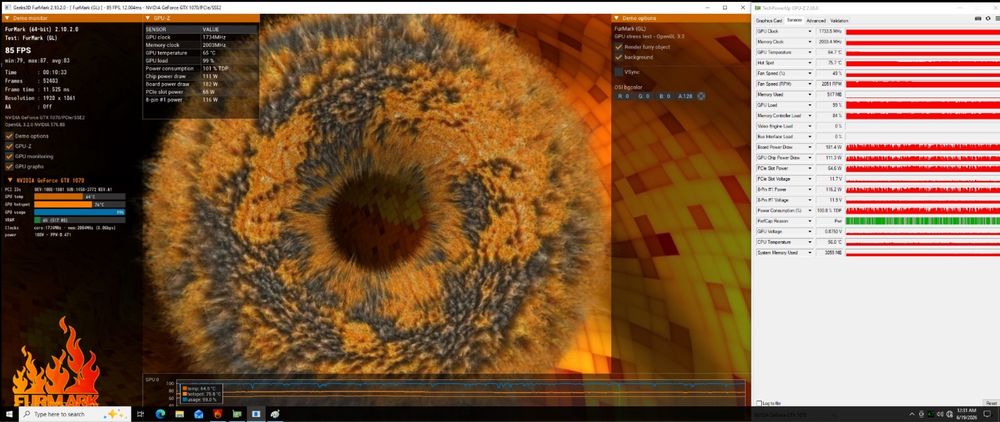The image size is (1000, 422).
Task: Click the date and time in taskbar
Action: [x=968, y=414]
